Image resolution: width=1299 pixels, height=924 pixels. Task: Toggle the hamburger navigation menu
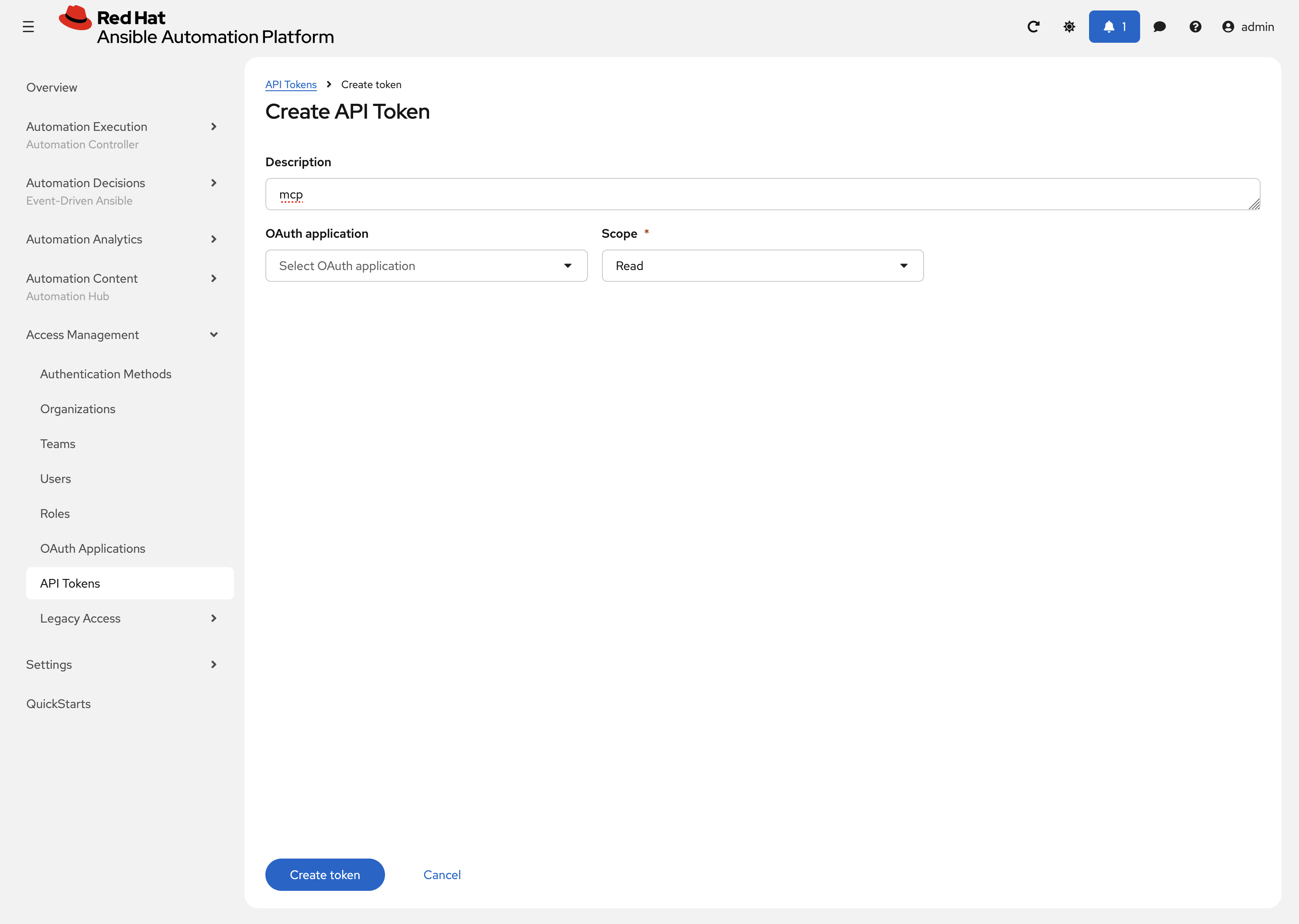tap(28, 26)
